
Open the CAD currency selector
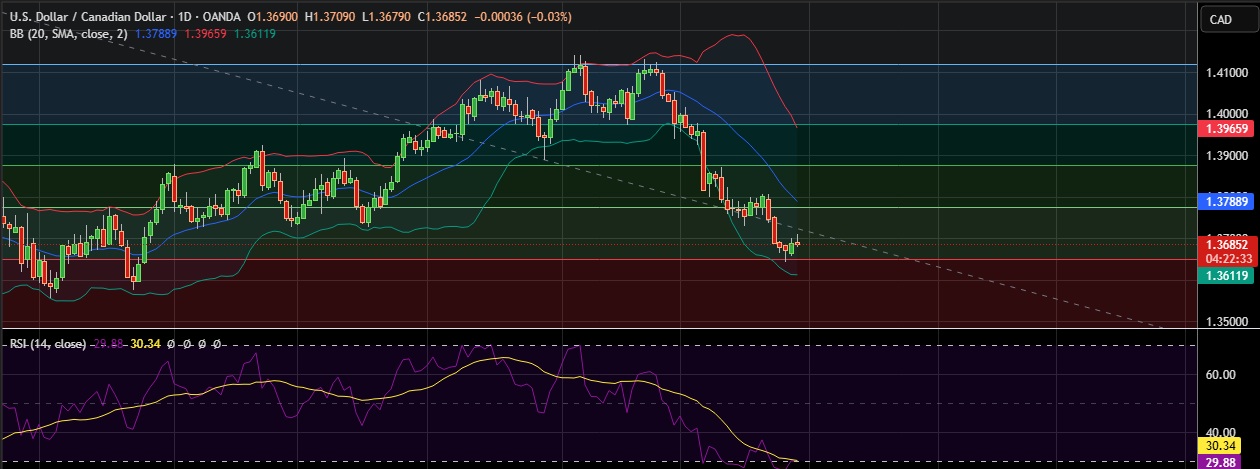(x=1221, y=19)
